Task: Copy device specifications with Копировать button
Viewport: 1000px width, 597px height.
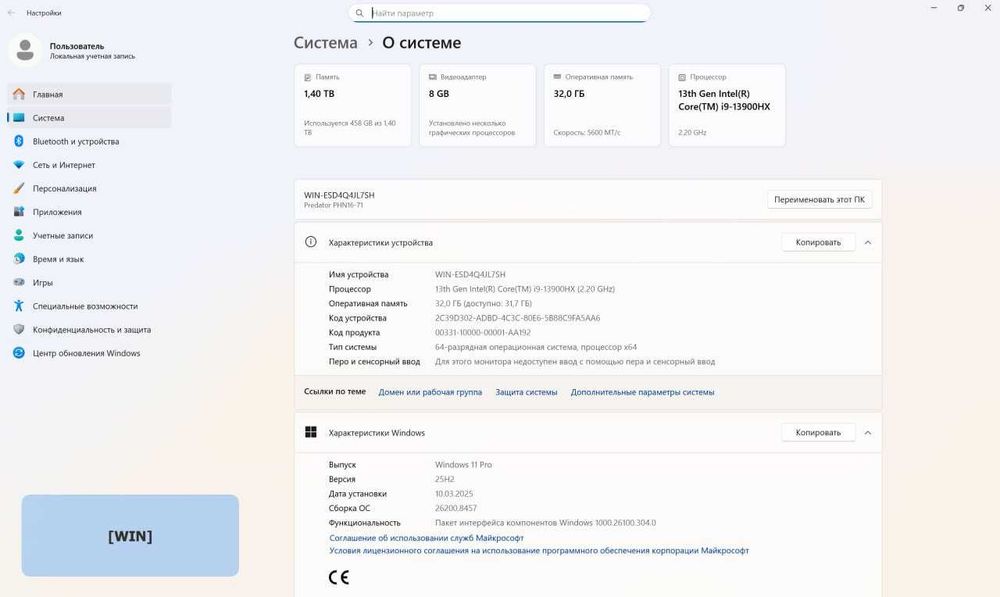Action: pyautogui.click(x=818, y=242)
